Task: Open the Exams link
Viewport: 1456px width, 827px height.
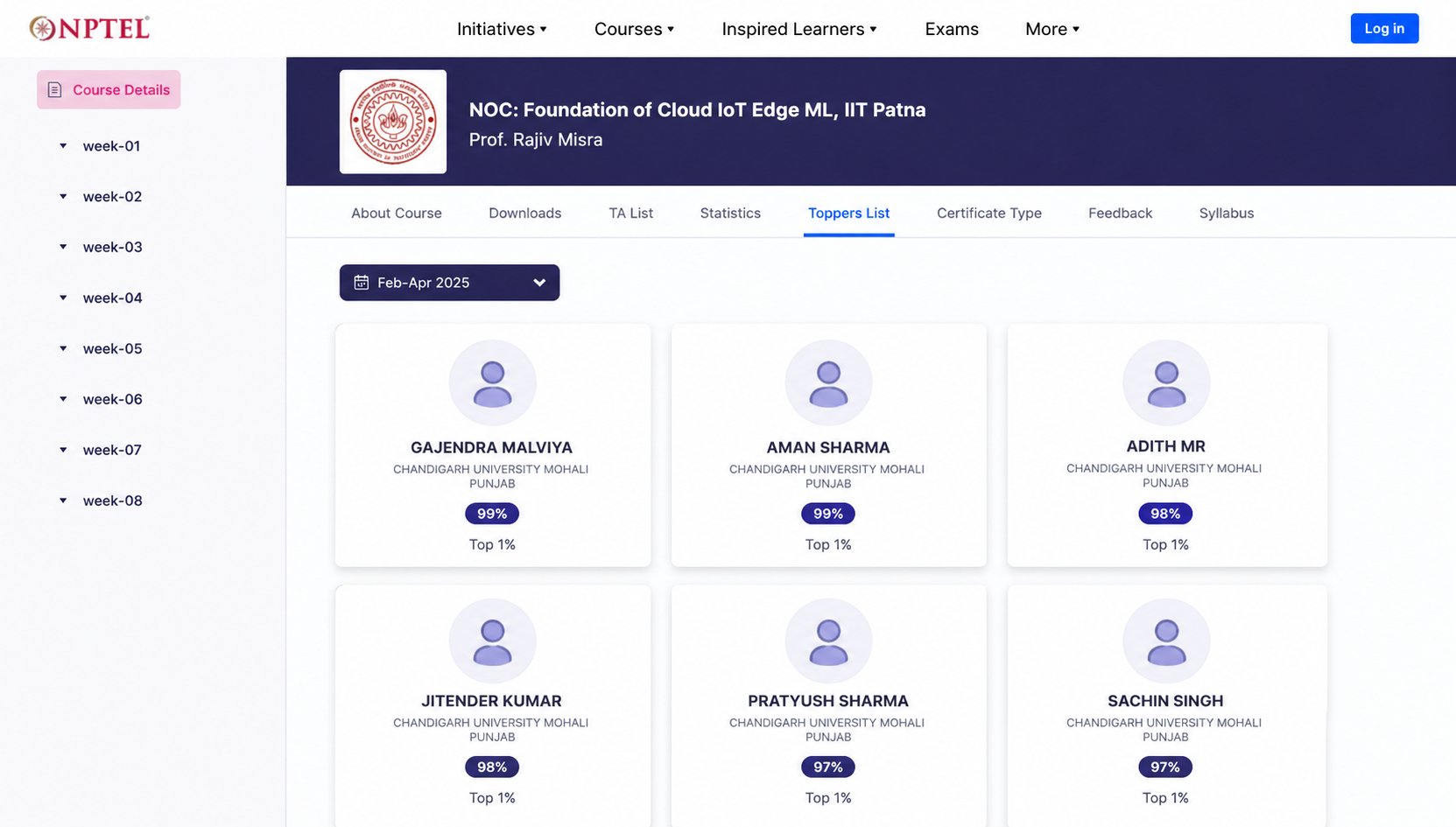Action: pyautogui.click(x=952, y=29)
